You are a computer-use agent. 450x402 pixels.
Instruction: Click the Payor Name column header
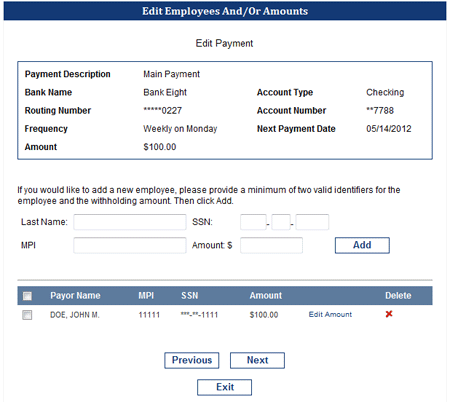click(x=75, y=296)
